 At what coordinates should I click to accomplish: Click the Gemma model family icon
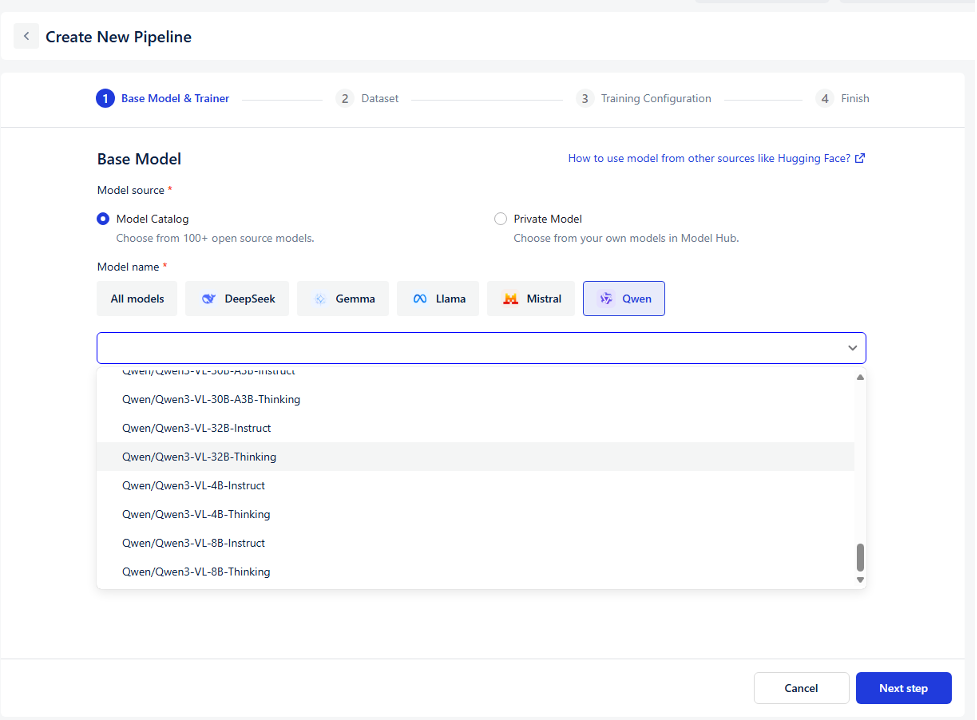tap(320, 299)
